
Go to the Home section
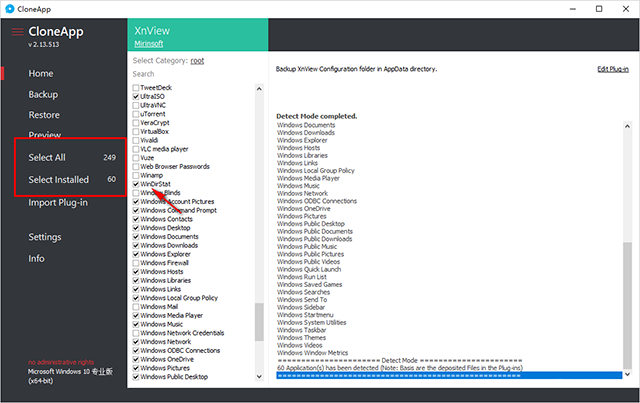pos(41,74)
